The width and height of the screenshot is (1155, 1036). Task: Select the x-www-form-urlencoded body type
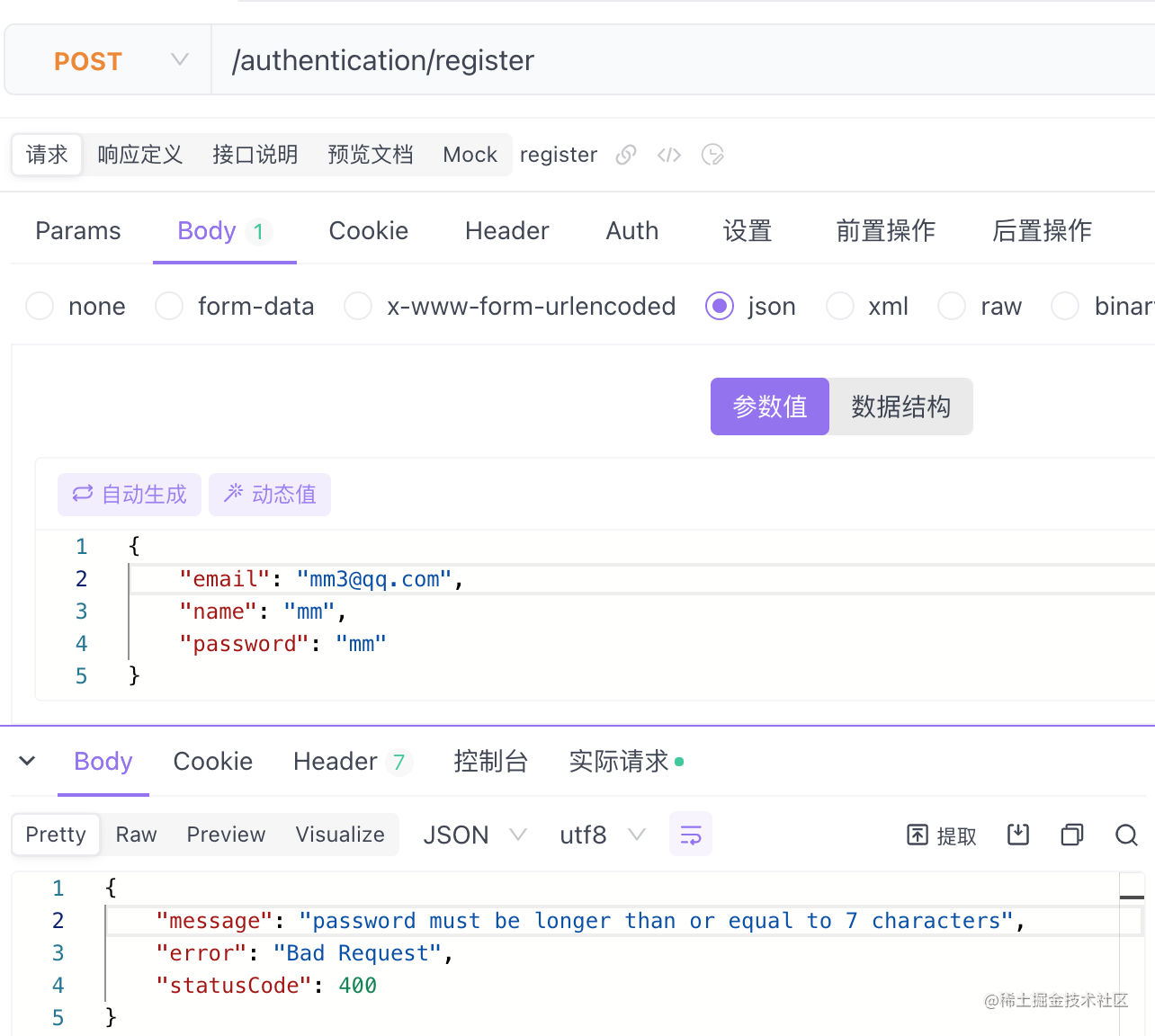tap(510, 307)
